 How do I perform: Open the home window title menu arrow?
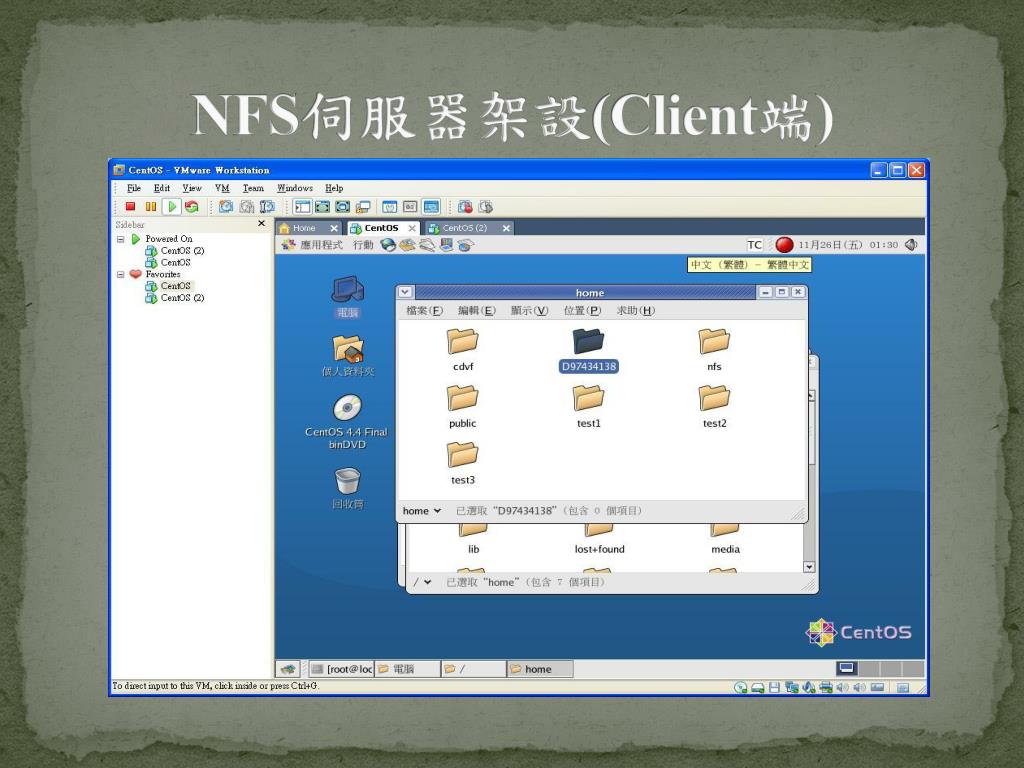tap(406, 292)
